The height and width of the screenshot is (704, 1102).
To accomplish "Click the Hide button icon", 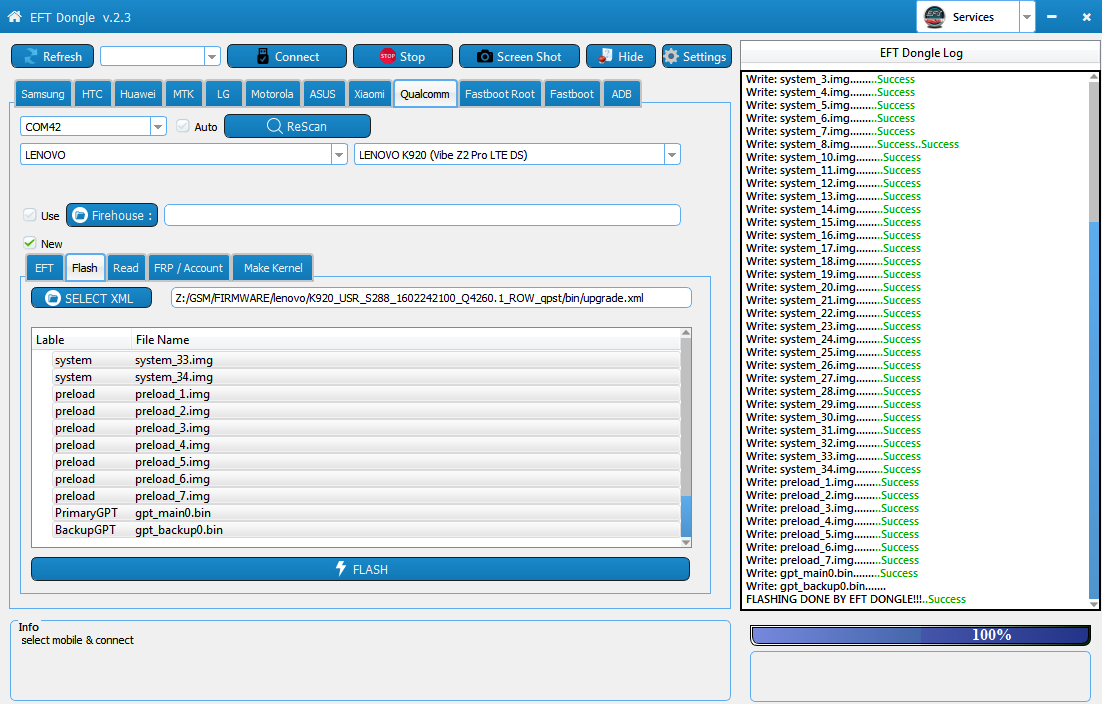I will point(605,56).
